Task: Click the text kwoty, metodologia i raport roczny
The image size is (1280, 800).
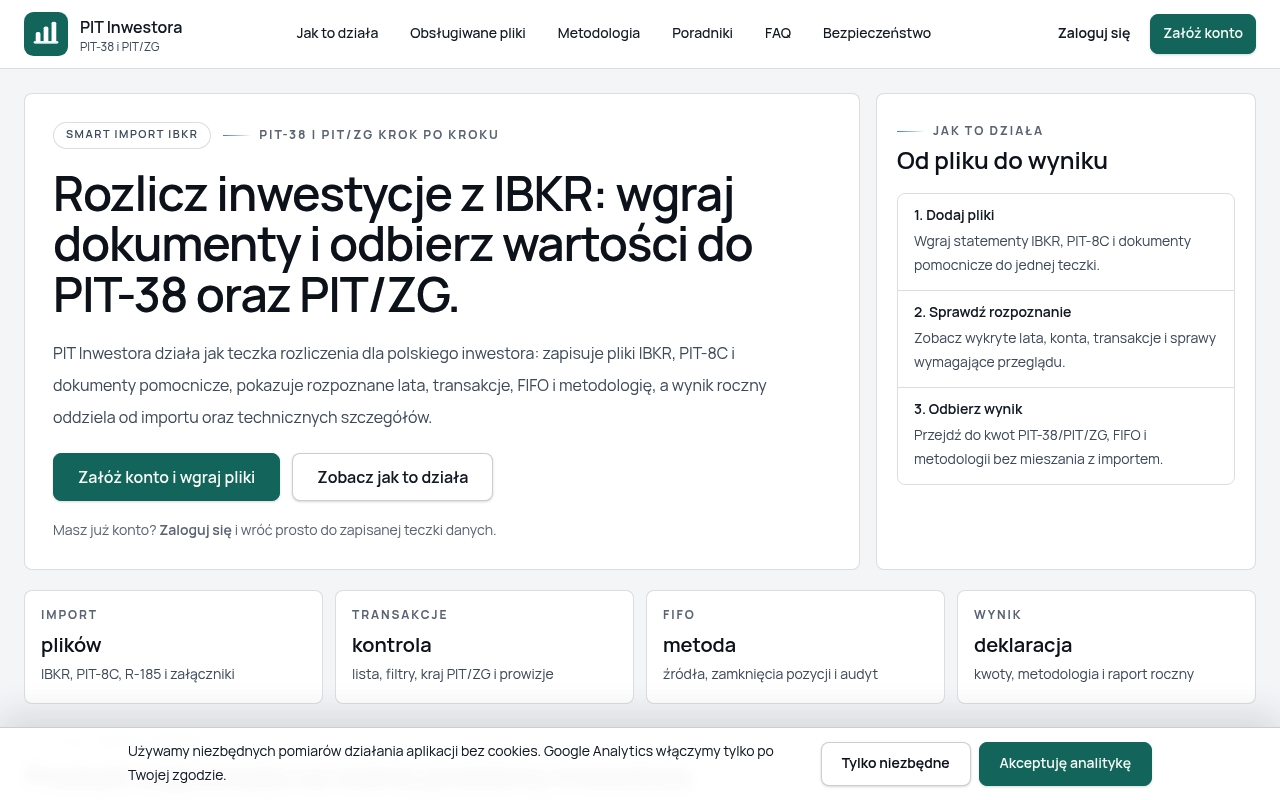Action: [1084, 674]
